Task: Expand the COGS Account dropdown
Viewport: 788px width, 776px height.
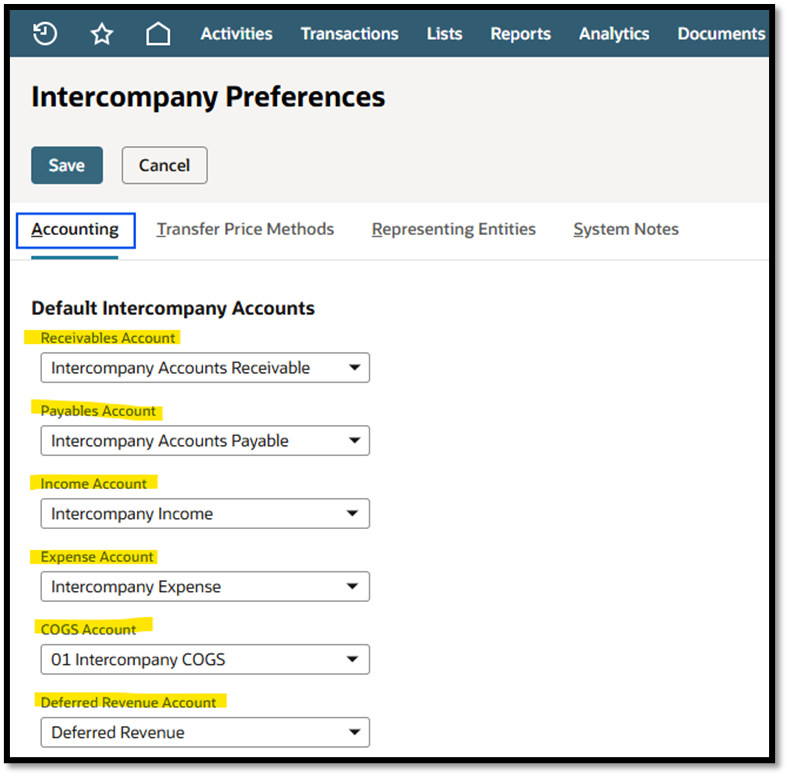Action: (205, 660)
